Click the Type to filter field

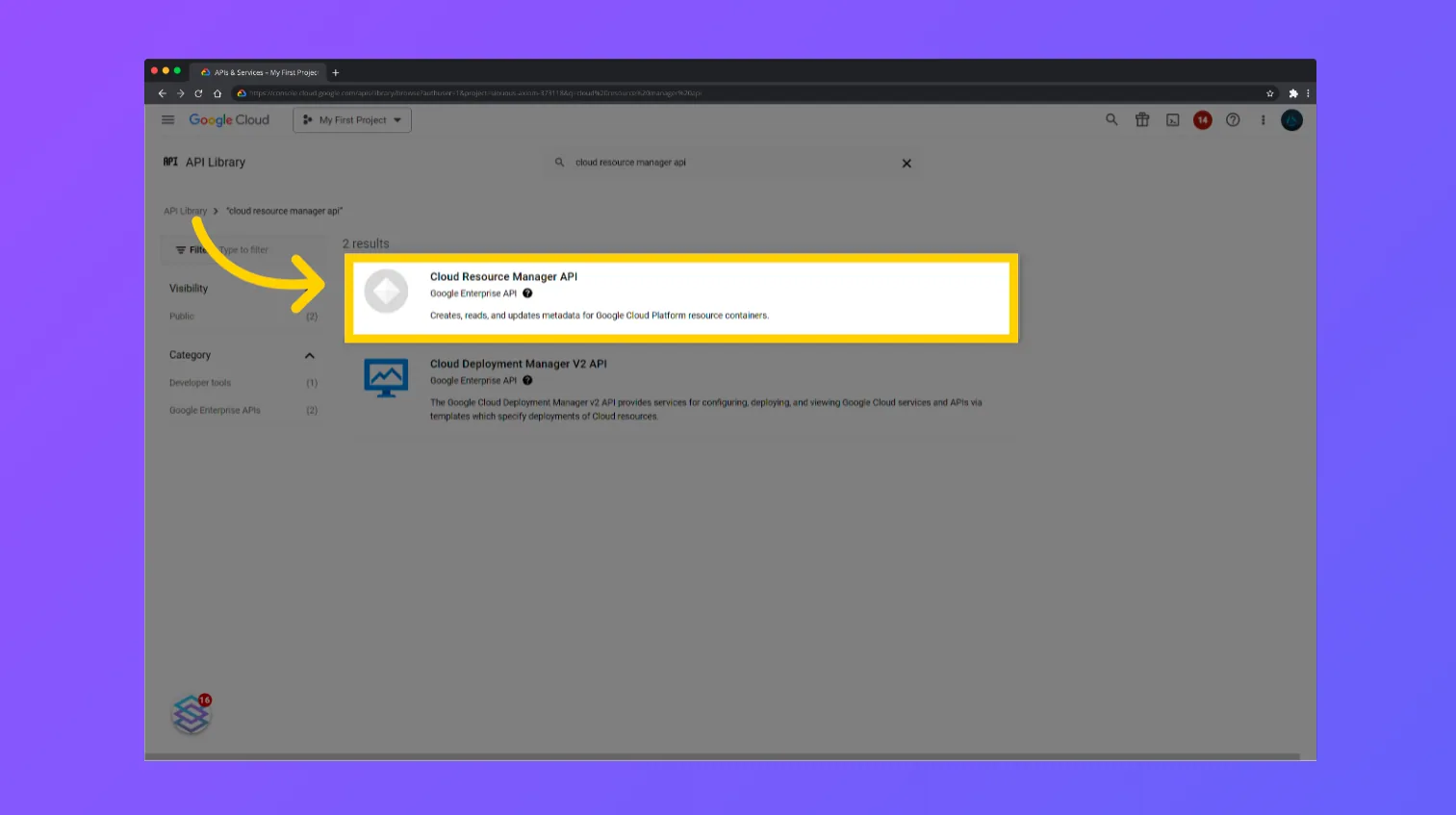click(244, 250)
